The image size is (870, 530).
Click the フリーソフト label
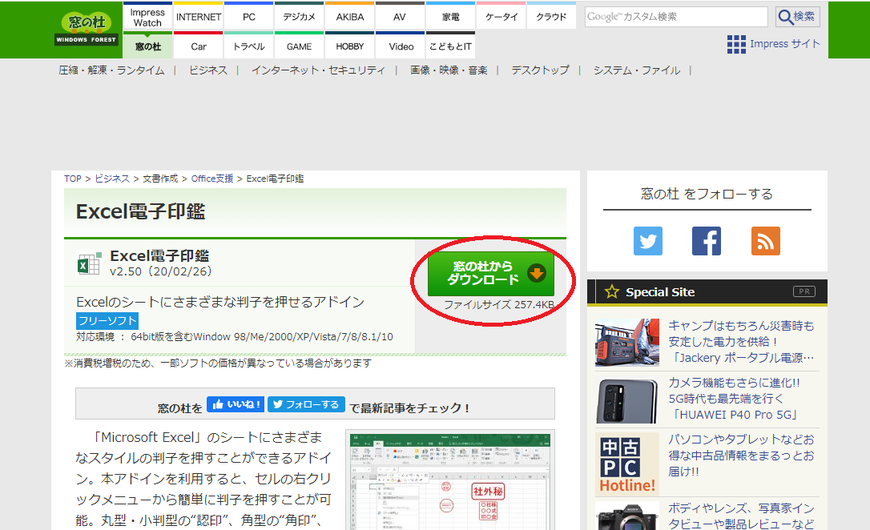(x=107, y=321)
